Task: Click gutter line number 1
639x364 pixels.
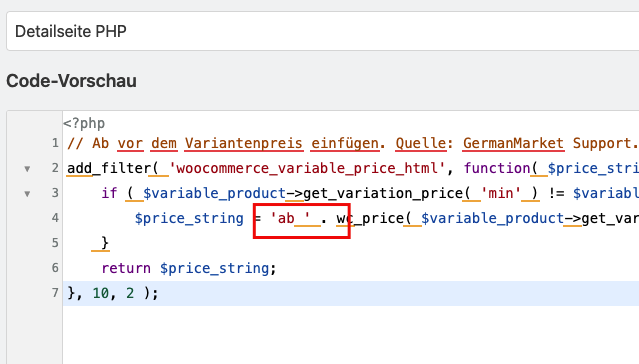Action: (x=55, y=143)
